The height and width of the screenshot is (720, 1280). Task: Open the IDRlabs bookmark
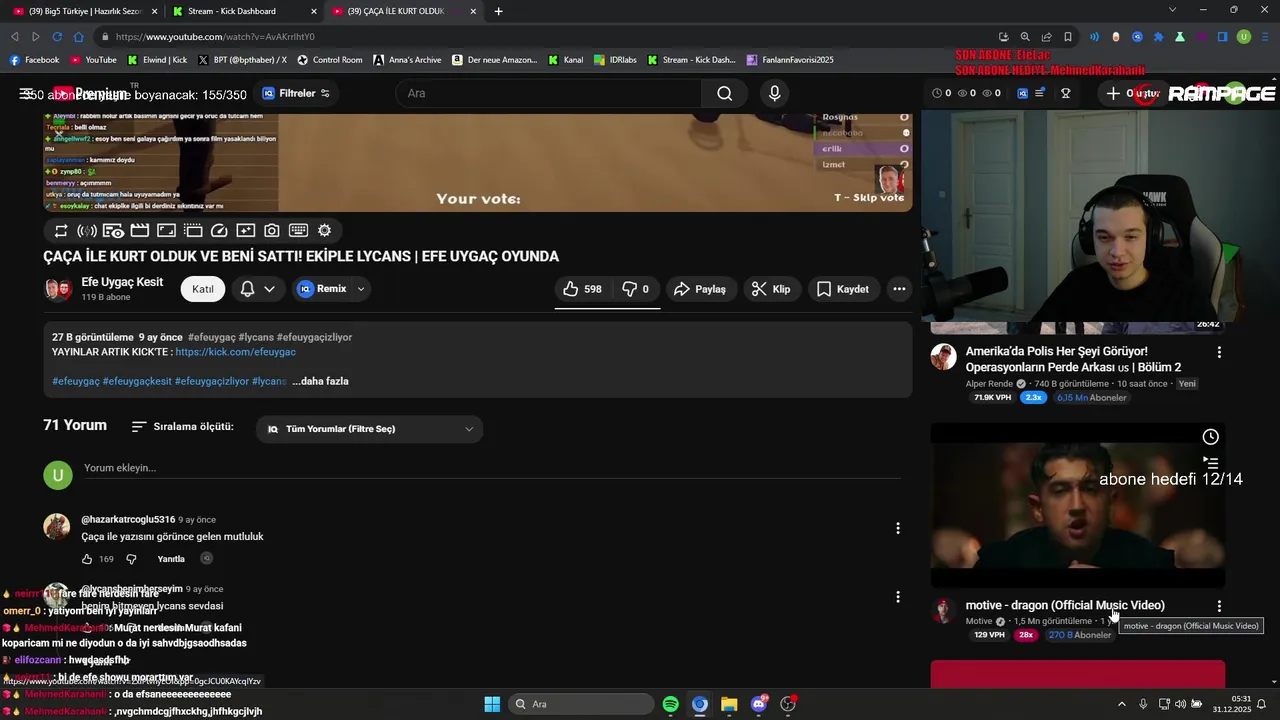[614, 60]
